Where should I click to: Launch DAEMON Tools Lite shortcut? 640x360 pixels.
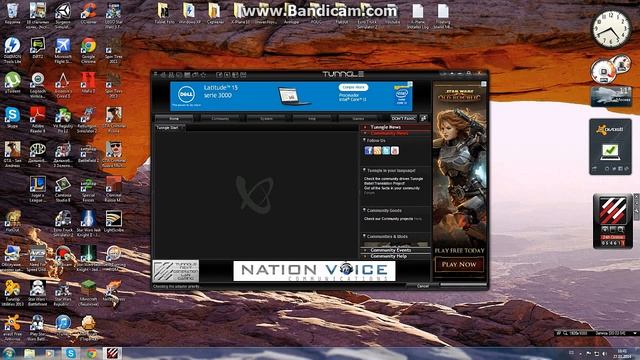[x=12, y=50]
